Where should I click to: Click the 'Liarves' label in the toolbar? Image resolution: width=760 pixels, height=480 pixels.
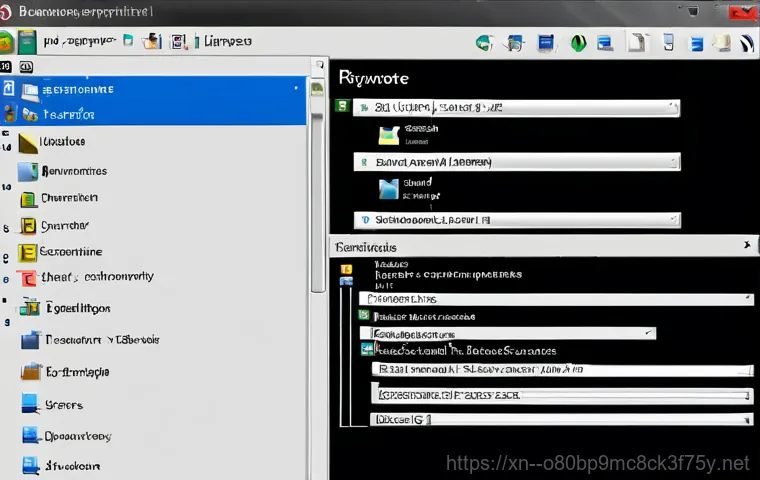(228, 42)
